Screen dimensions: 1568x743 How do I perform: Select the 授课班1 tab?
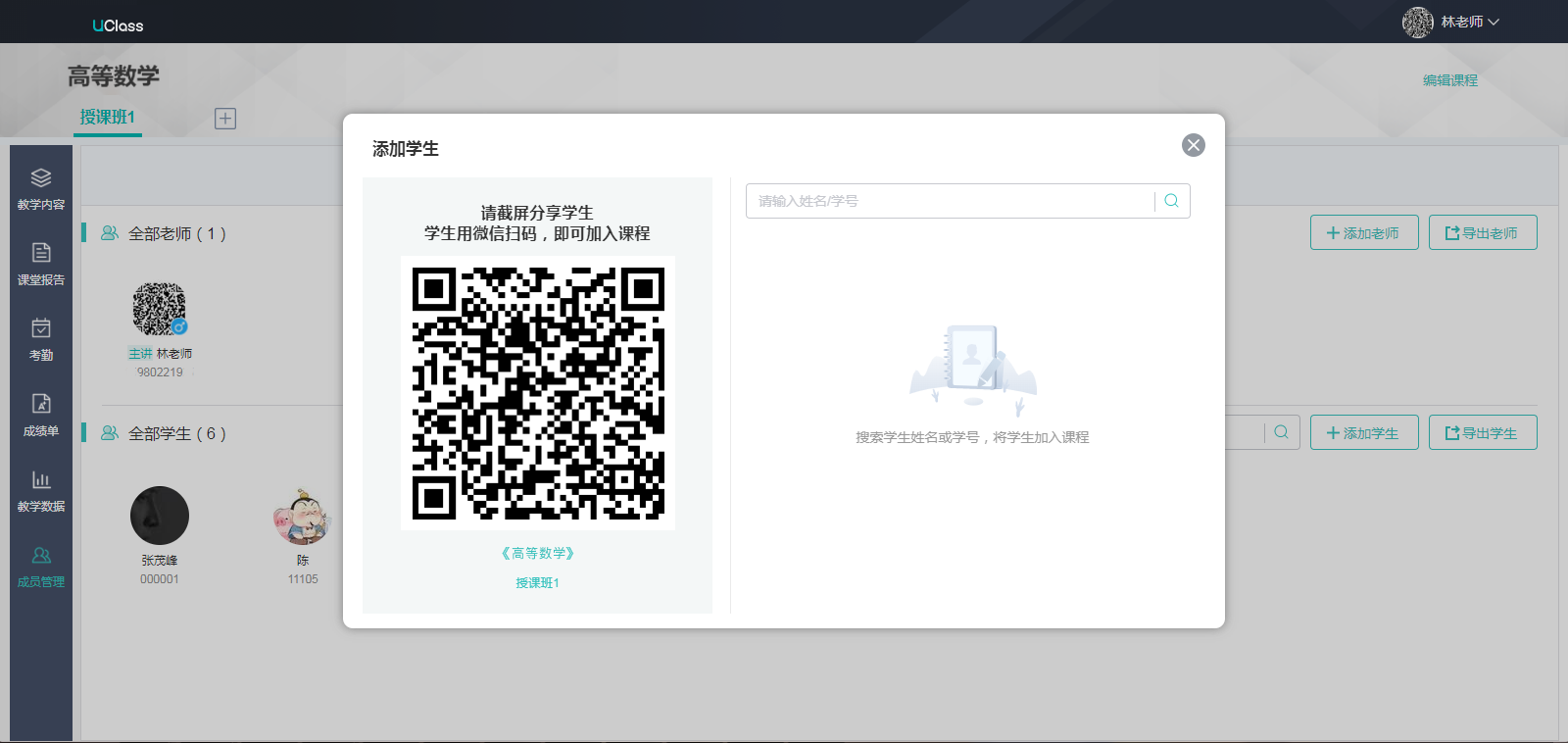107,118
